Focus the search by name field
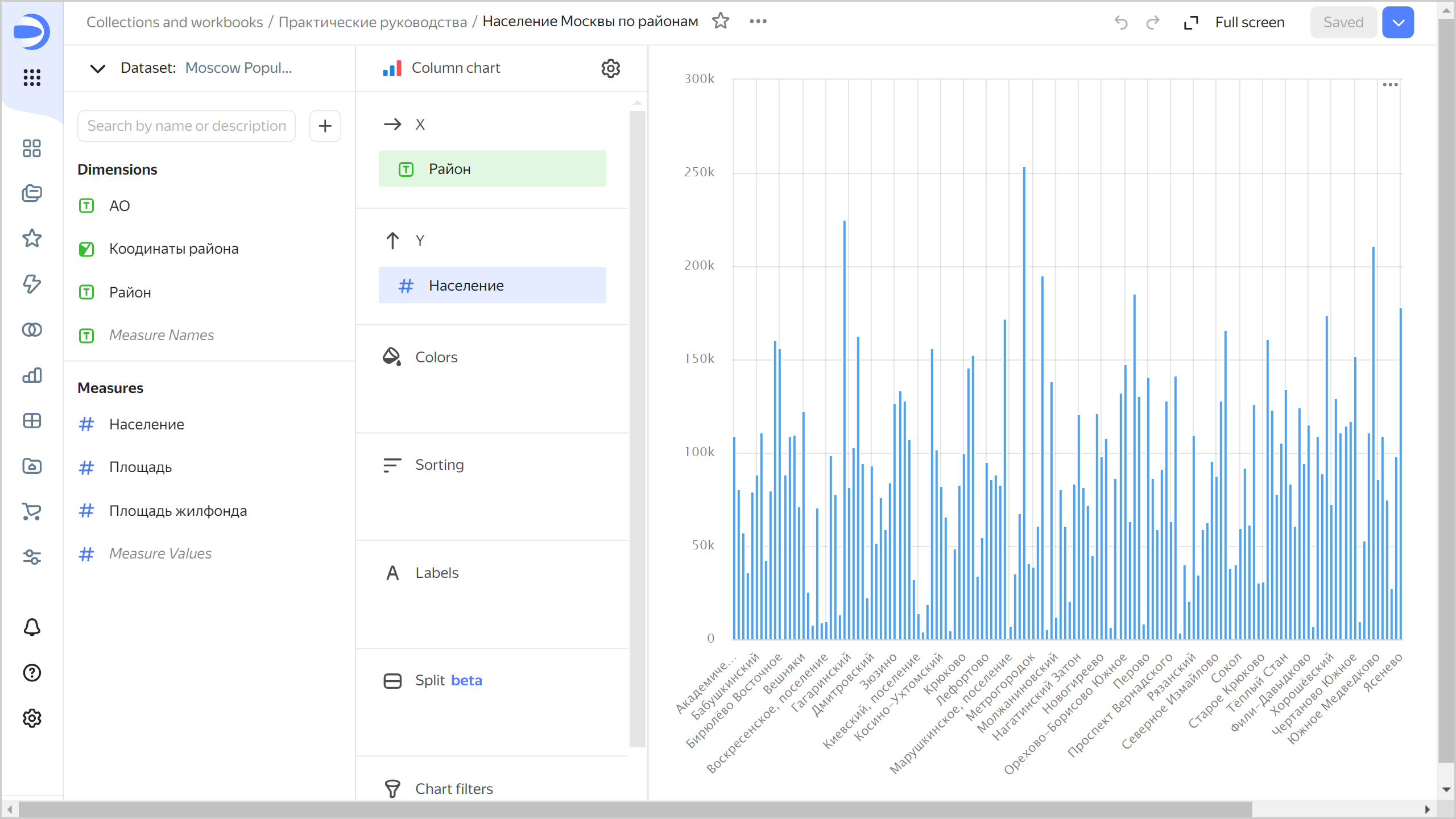This screenshot has width=1456, height=819. pos(187,126)
